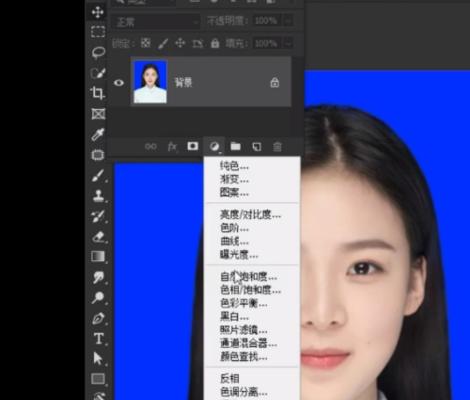Select the Lasso tool

click(x=98, y=53)
